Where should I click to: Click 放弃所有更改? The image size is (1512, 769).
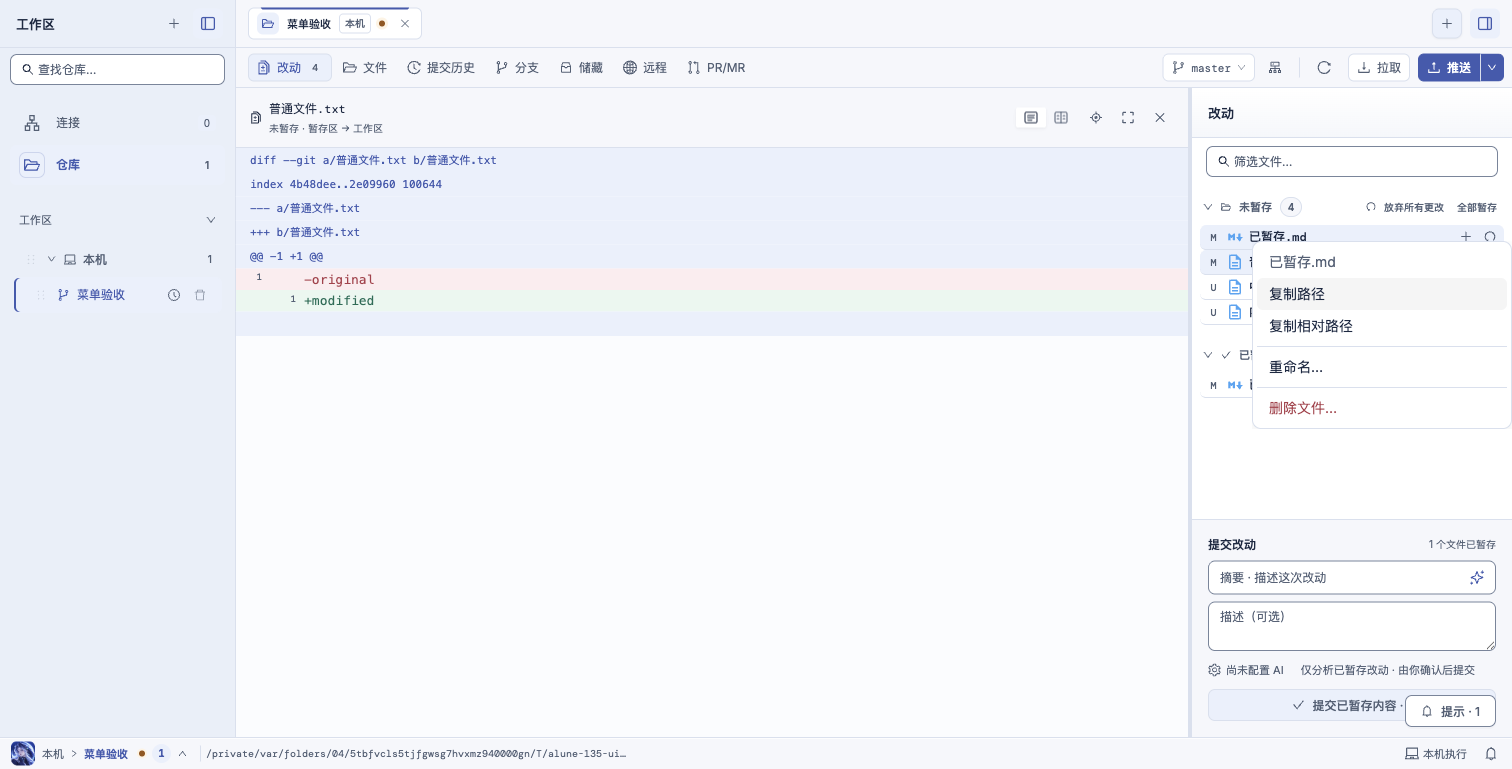point(1405,207)
